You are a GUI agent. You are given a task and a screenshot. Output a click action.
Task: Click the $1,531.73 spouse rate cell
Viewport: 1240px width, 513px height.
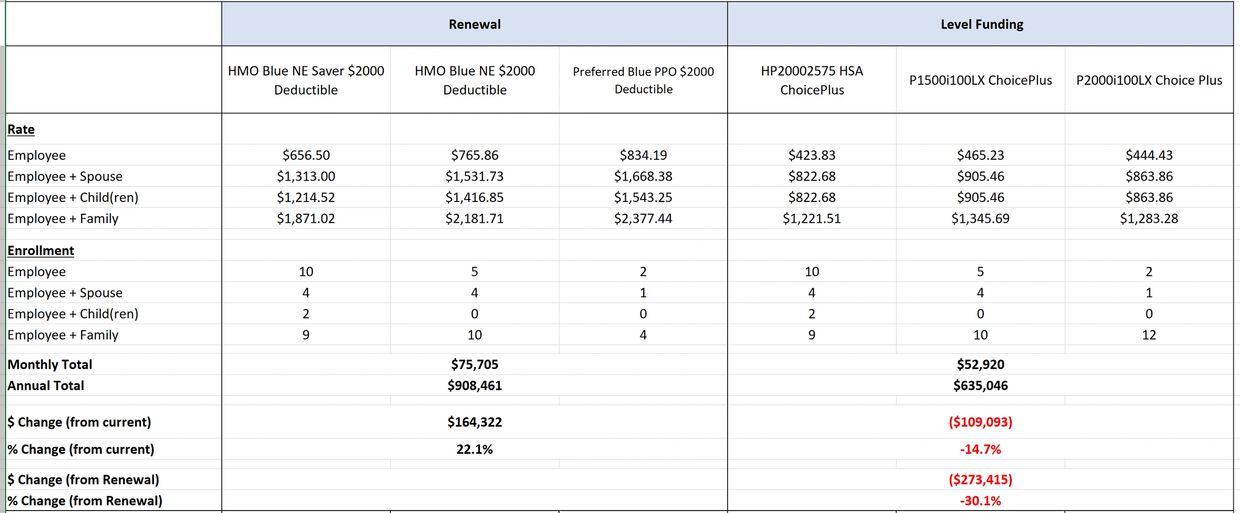coord(475,176)
